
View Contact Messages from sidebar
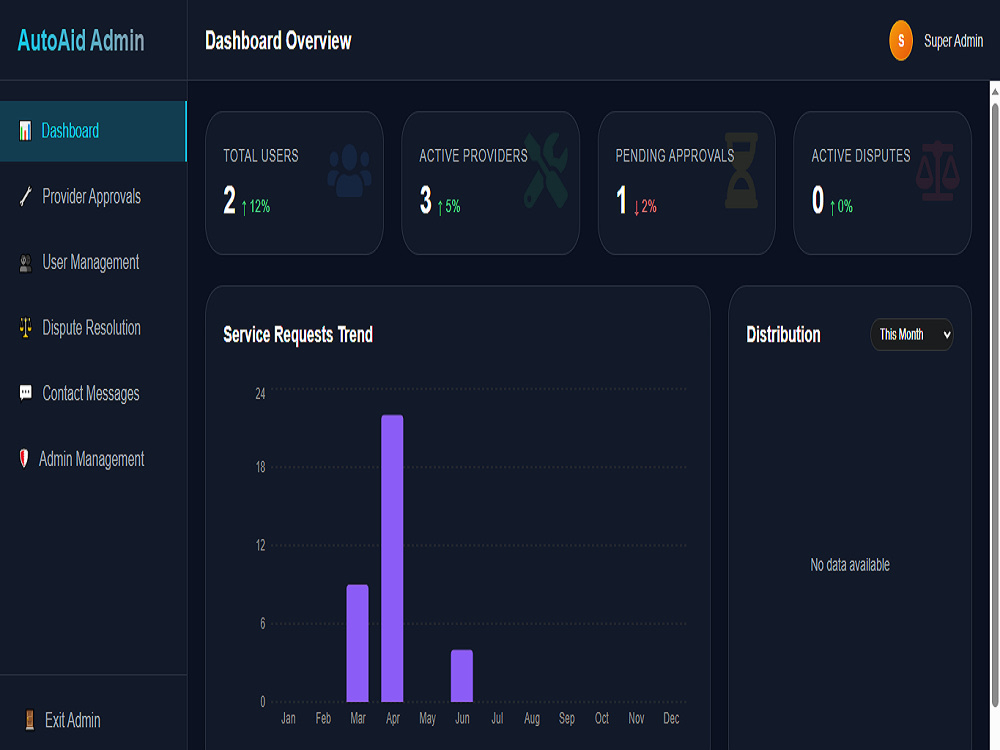pyautogui.click(x=93, y=393)
